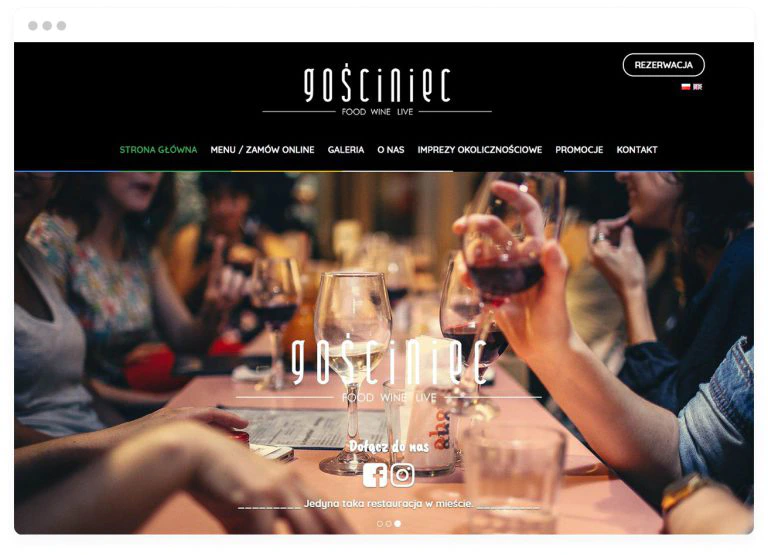Select the third slider pagination dot

[x=398, y=524]
